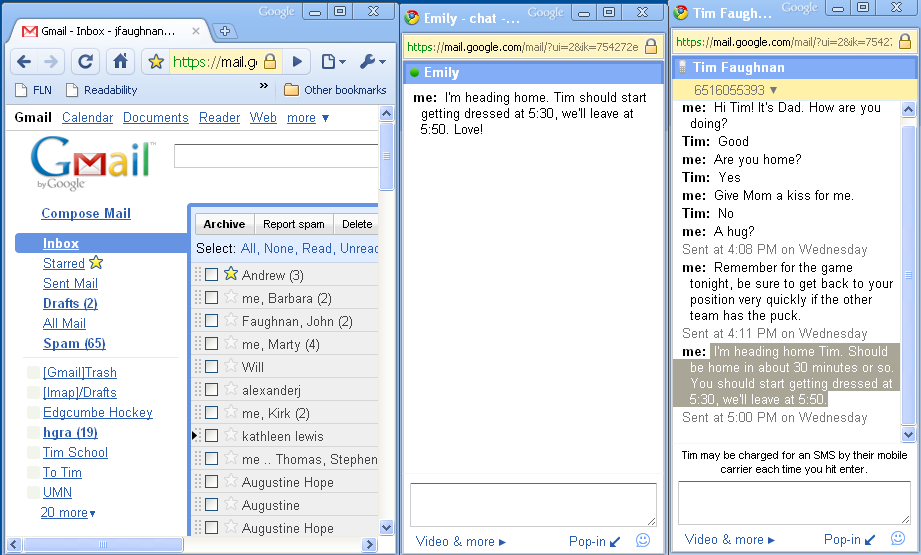Click Compose Mail
Viewport: 921px width, 555px height.
coord(86,213)
